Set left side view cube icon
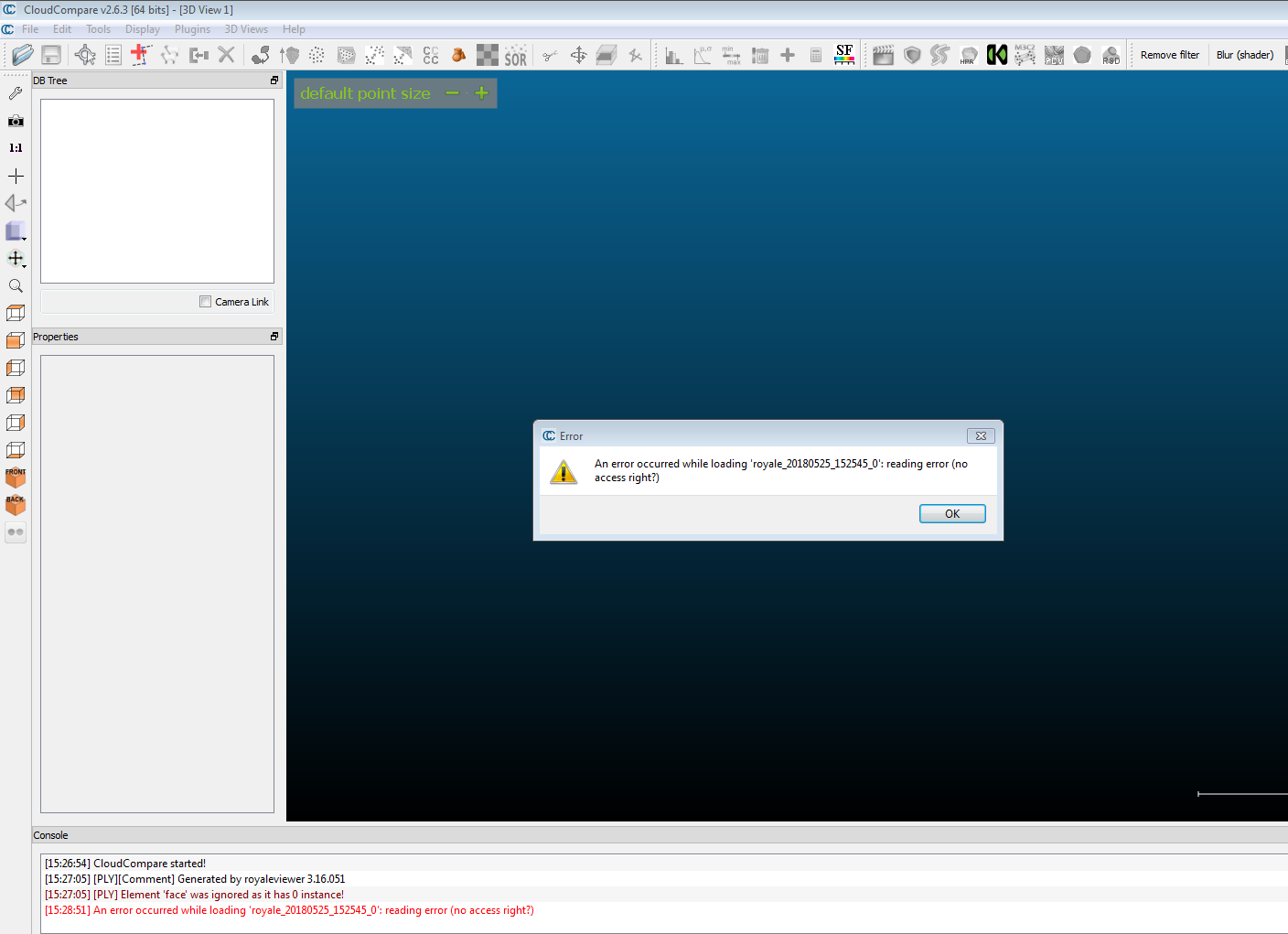Image resolution: width=1288 pixels, height=934 pixels. coord(16,368)
